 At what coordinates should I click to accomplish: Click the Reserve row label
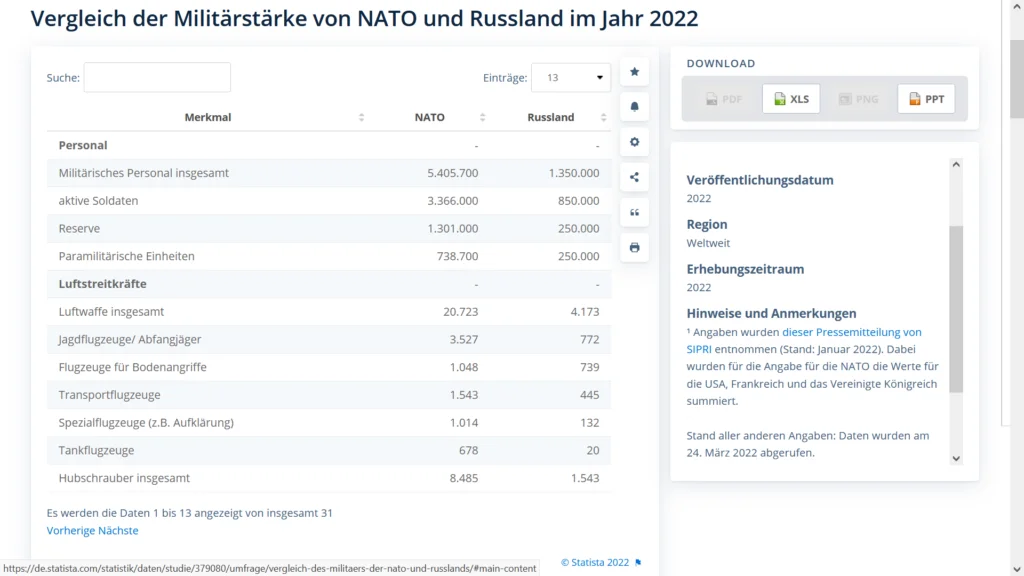click(x=79, y=229)
